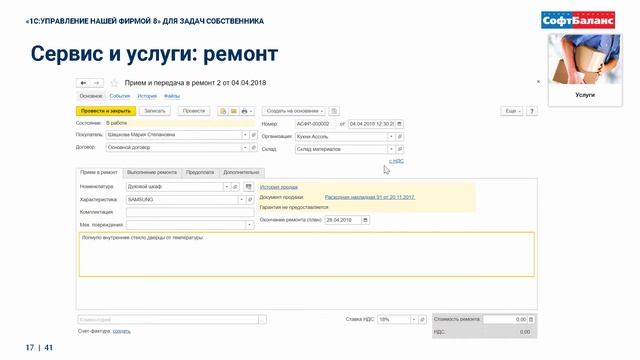Click the Комментарий input field

click(168, 320)
